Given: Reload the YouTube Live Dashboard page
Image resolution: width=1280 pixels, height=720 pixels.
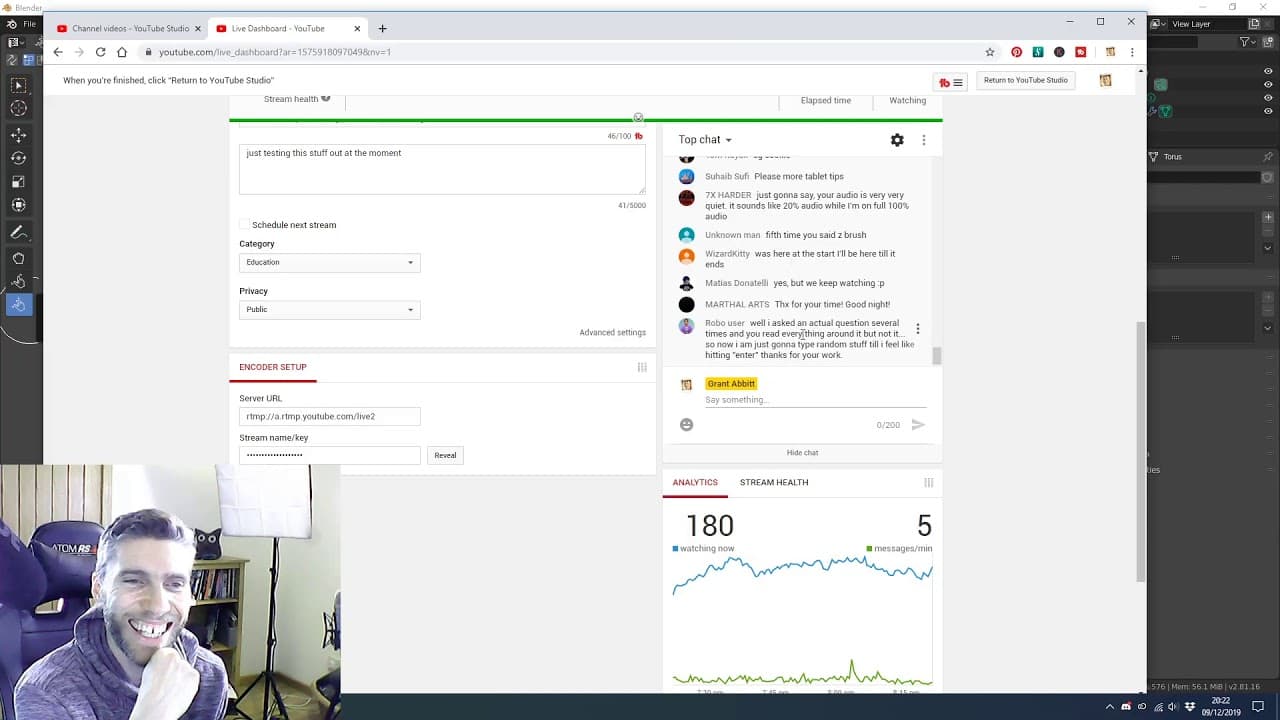Looking at the screenshot, I should coord(100,52).
